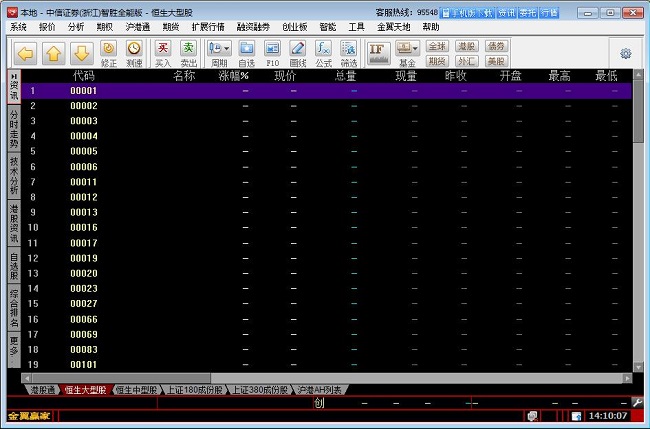This screenshot has width=650, height=429.
Task: Open settings gear icon
Action: (x=626, y=53)
